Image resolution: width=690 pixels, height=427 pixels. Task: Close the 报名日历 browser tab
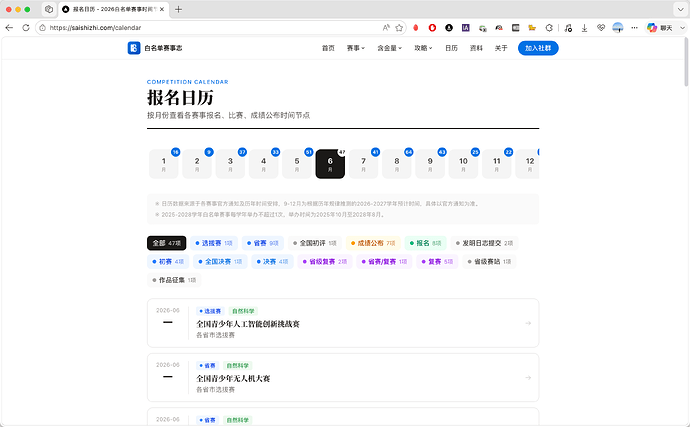point(162,9)
